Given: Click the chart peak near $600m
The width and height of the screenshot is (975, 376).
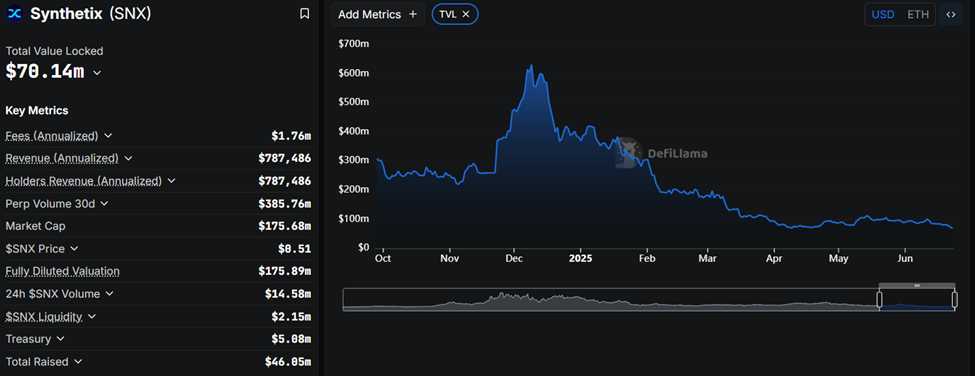Looking at the screenshot, I should click(x=531, y=65).
